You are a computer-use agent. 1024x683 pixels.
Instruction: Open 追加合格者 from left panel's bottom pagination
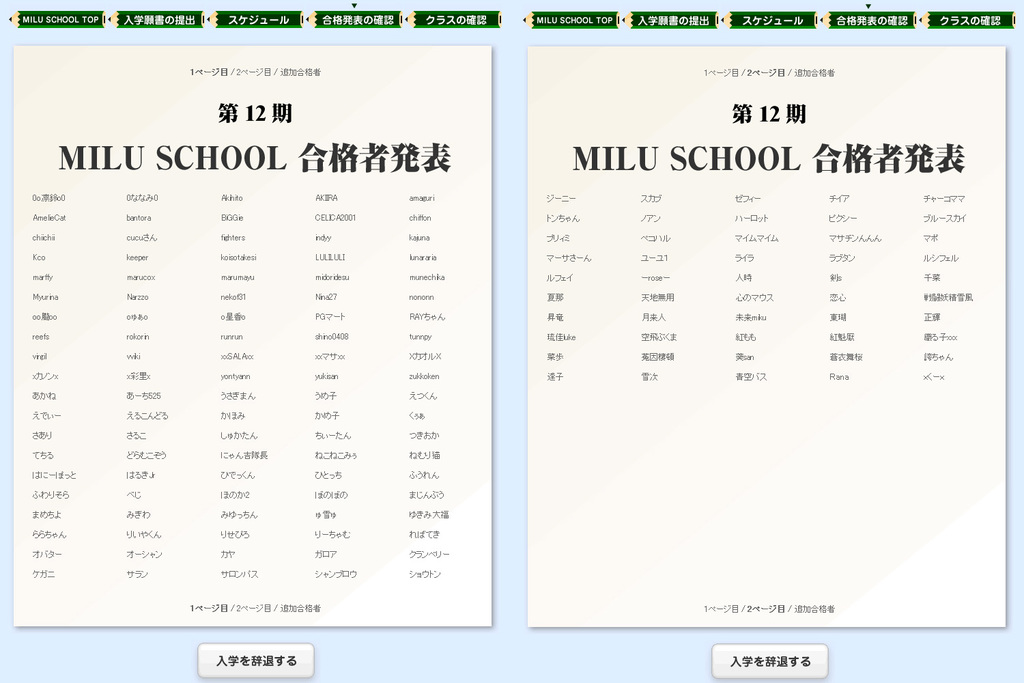click(x=301, y=608)
